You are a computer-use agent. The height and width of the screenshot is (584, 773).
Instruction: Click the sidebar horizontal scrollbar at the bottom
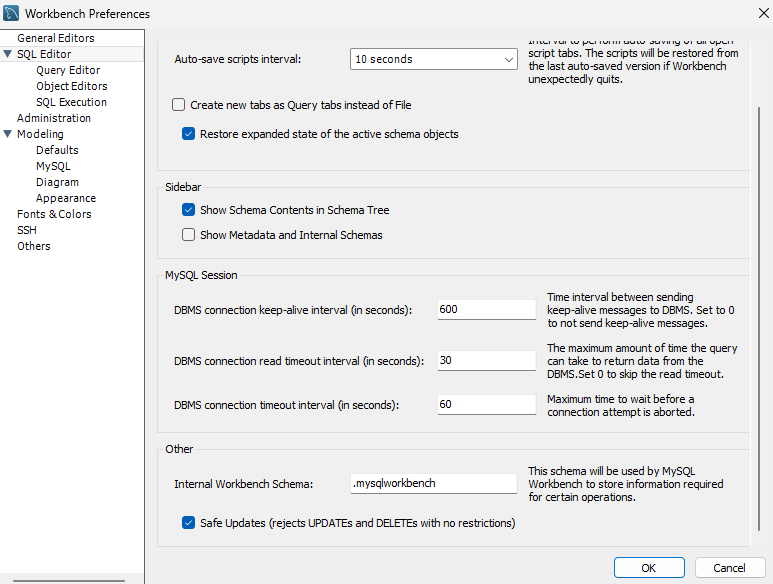click(x=69, y=581)
